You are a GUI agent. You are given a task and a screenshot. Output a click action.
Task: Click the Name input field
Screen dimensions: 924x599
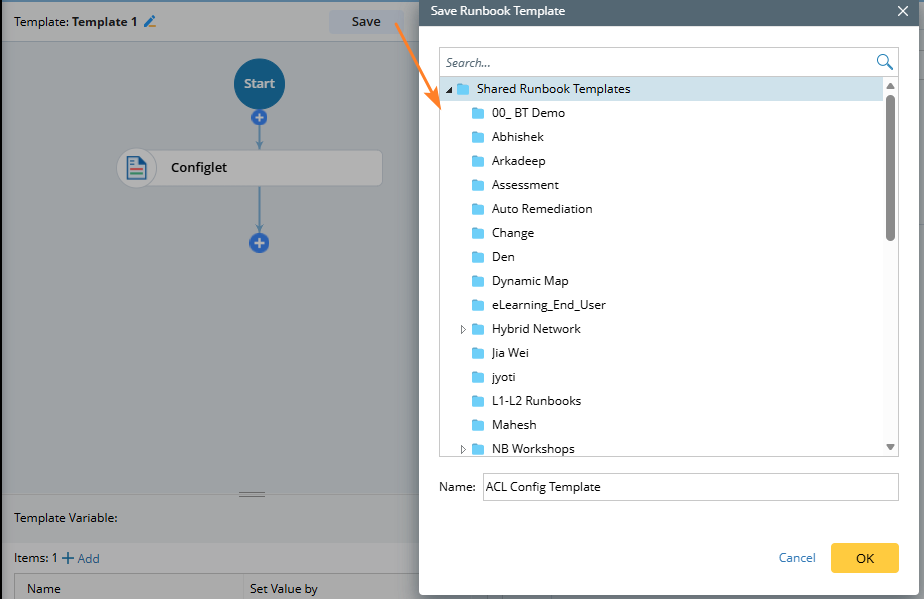(690, 487)
